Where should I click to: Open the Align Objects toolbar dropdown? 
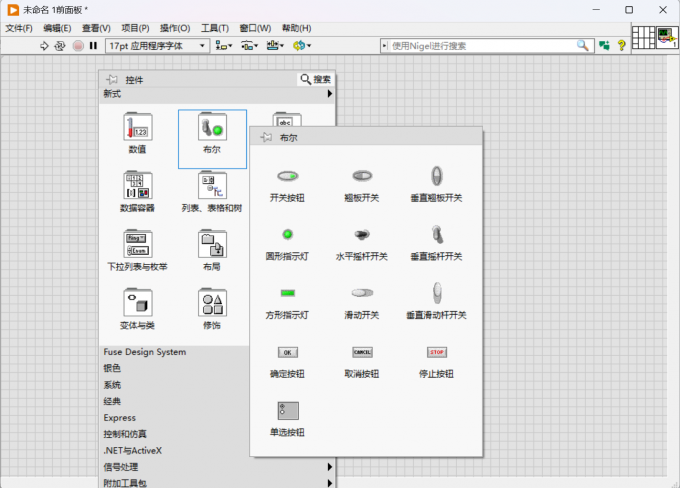pos(224,46)
